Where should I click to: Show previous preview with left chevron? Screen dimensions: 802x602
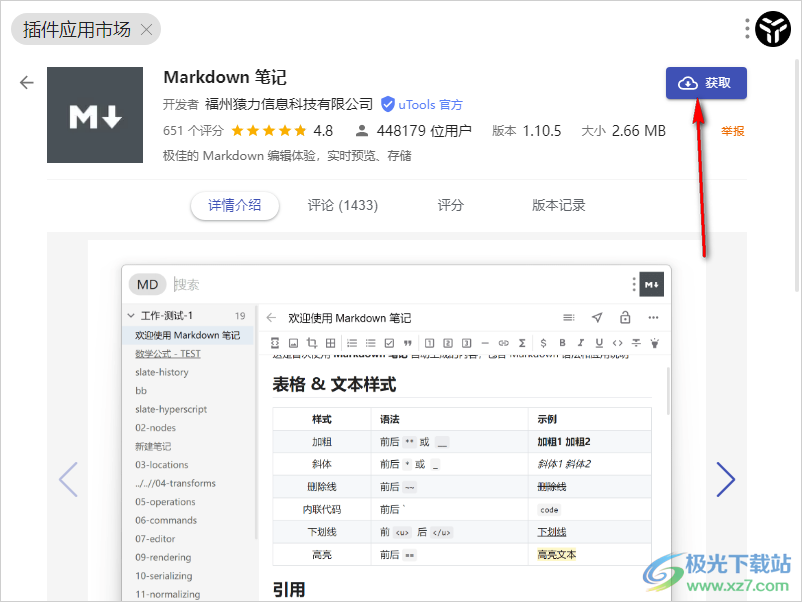[69, 479]
